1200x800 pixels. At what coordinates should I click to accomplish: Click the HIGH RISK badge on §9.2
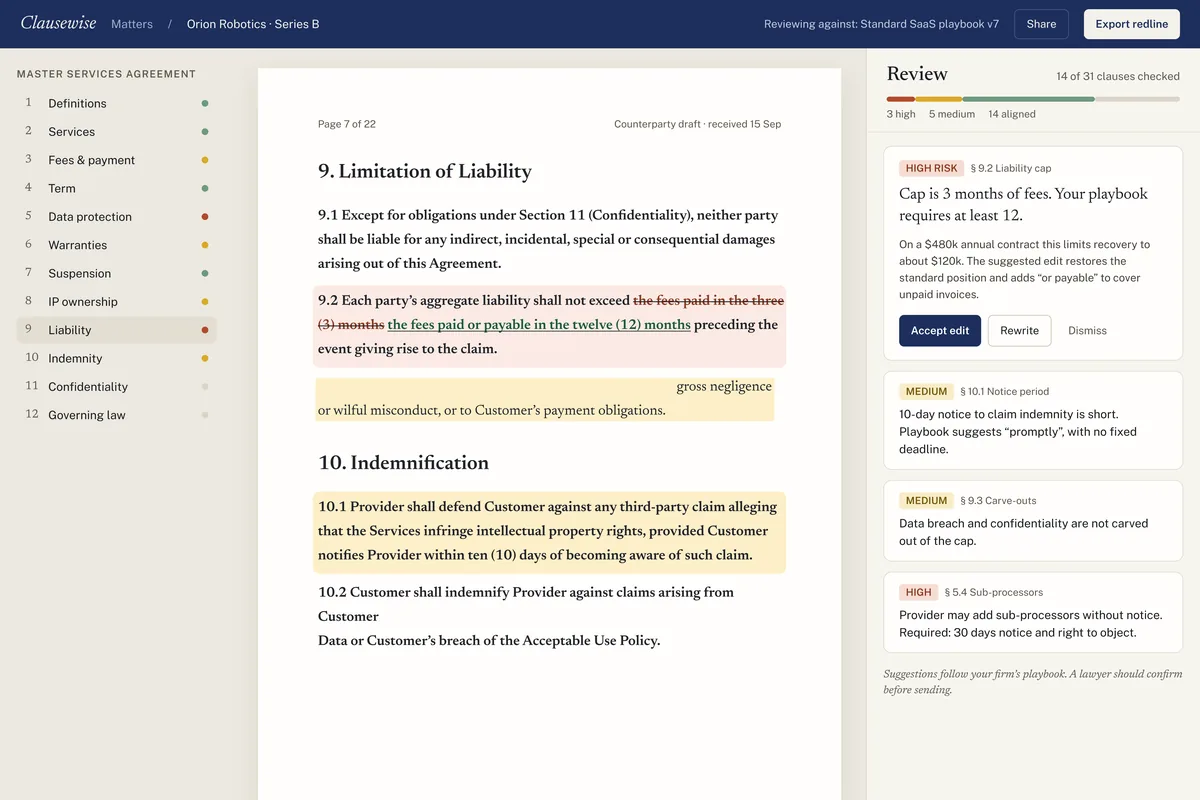coord(931,169)
